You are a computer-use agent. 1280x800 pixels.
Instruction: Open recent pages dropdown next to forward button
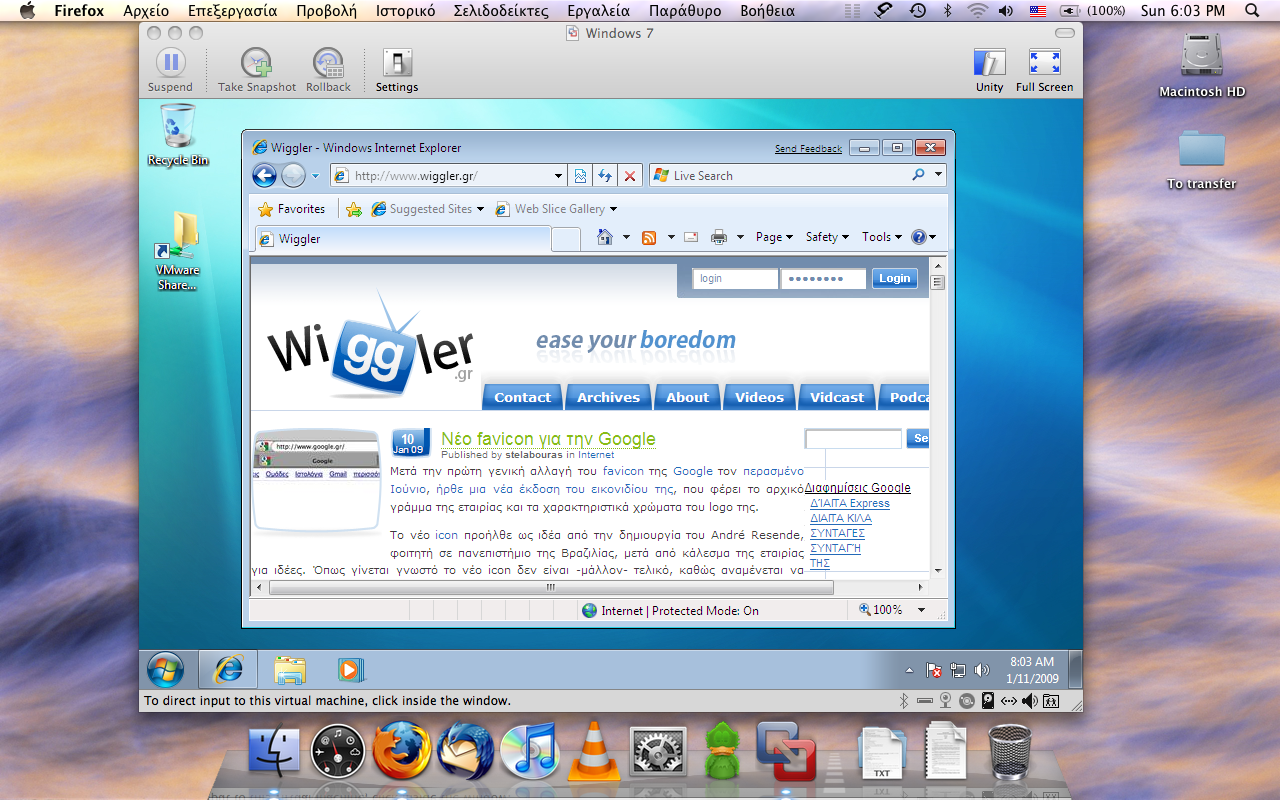(x=315, y=176)
